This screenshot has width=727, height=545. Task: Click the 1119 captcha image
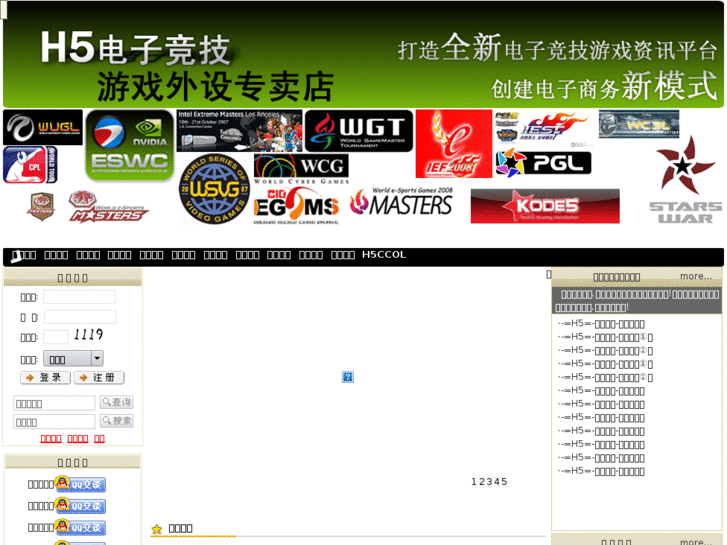point(88,334)
